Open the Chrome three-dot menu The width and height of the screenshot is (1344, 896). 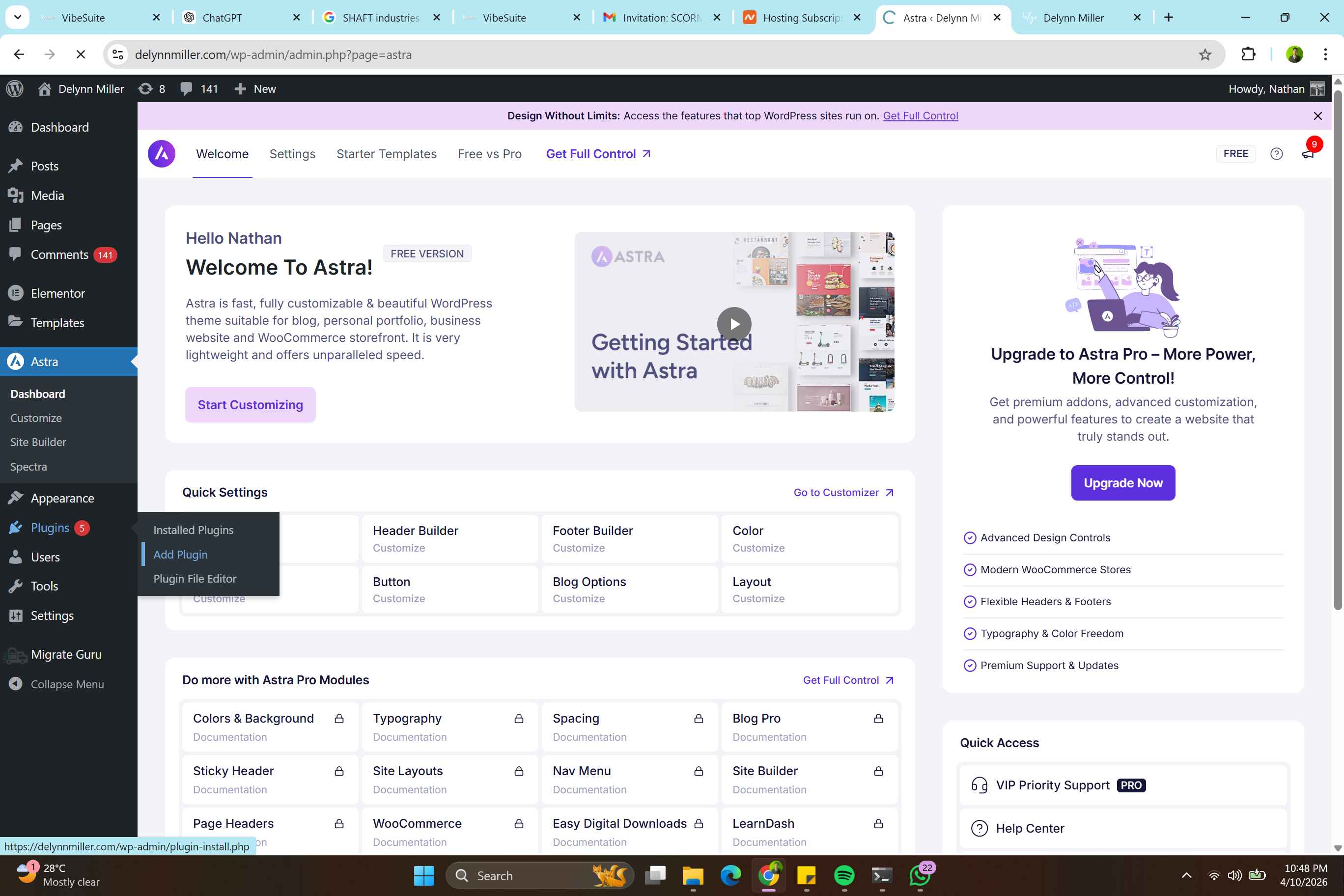coord(1325,55)
